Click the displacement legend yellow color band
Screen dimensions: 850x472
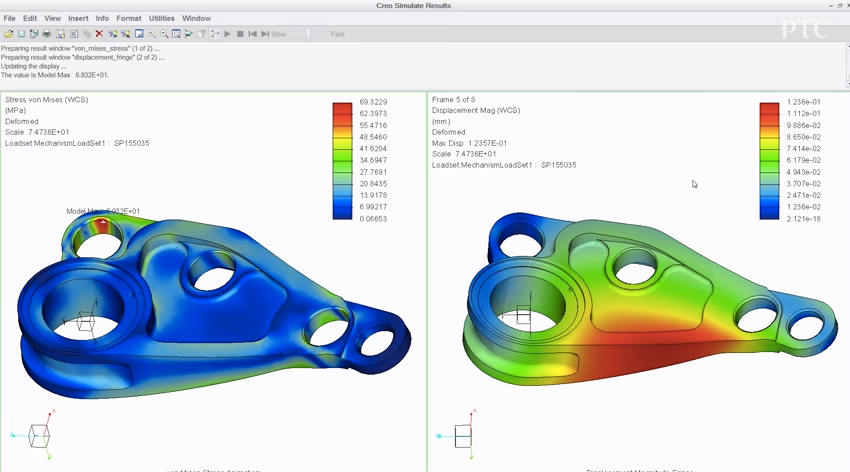pyautogui.click(x=769, y=143)
